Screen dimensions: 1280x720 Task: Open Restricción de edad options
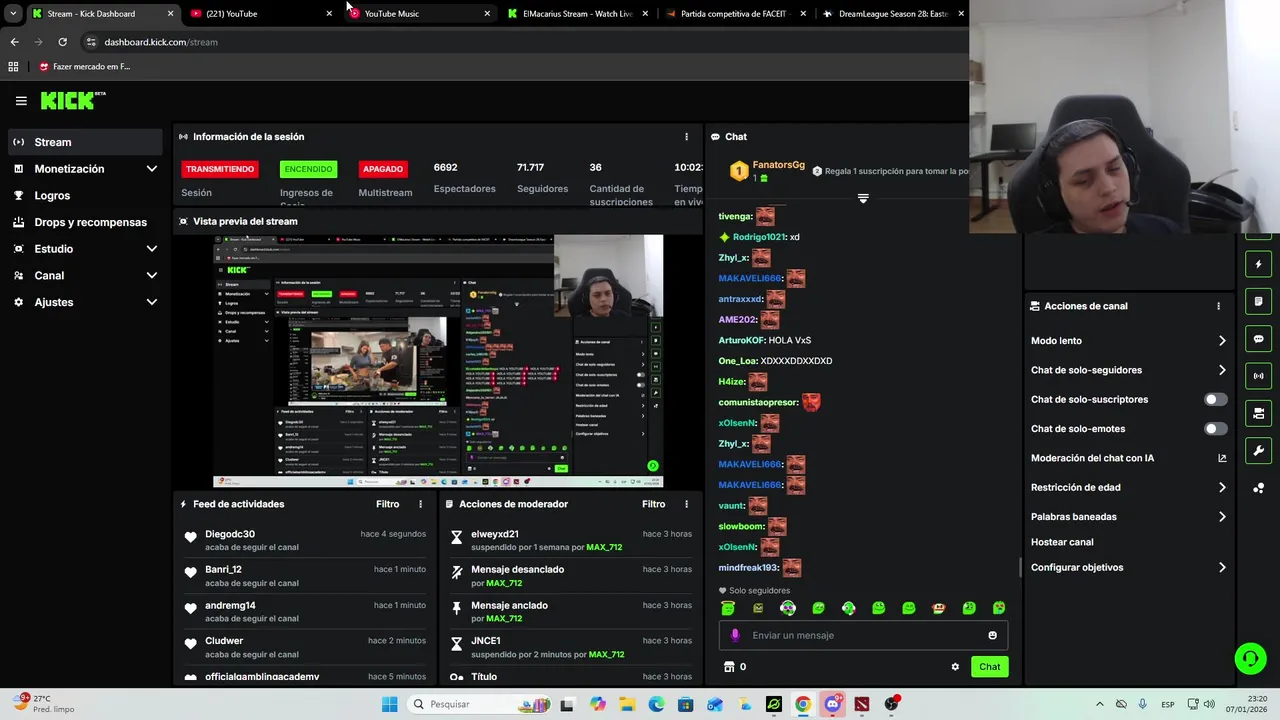1128,487
